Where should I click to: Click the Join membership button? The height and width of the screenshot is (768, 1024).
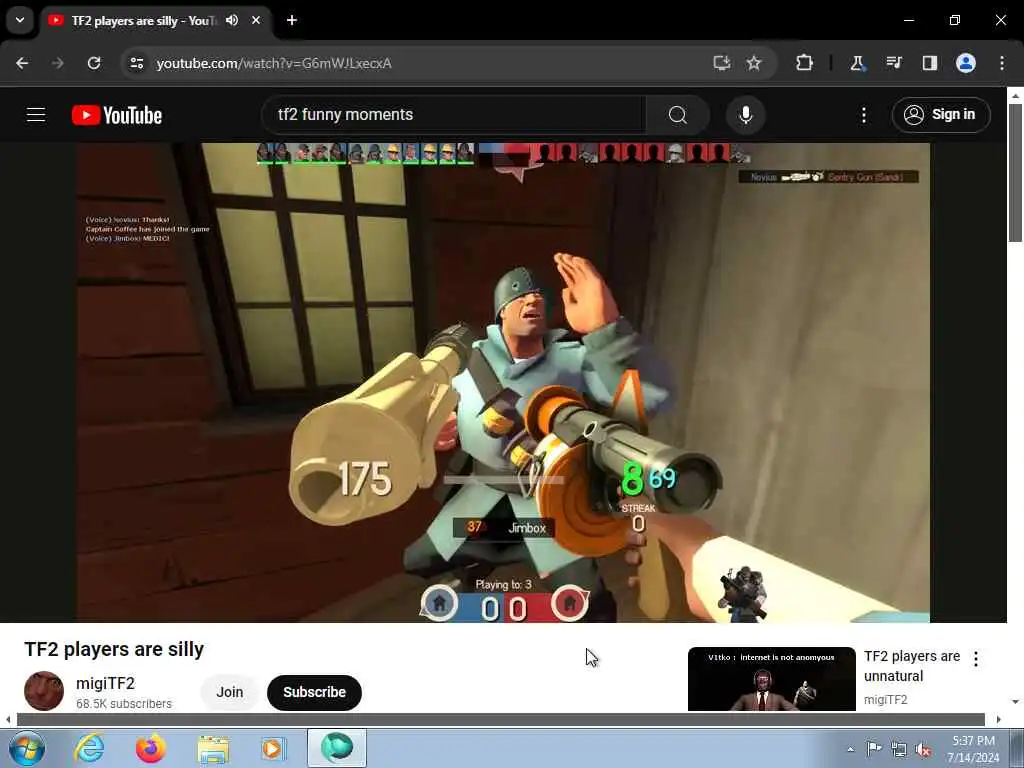230,692
